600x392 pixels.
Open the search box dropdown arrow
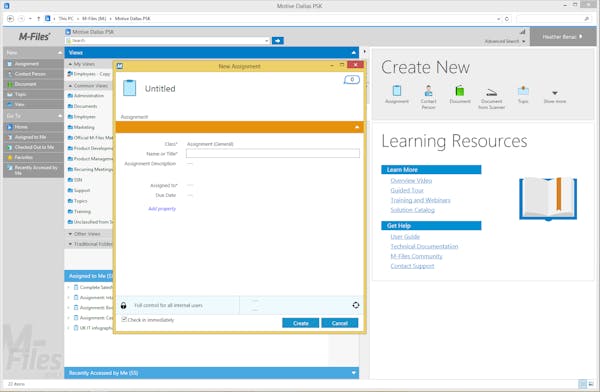(267, 41)
